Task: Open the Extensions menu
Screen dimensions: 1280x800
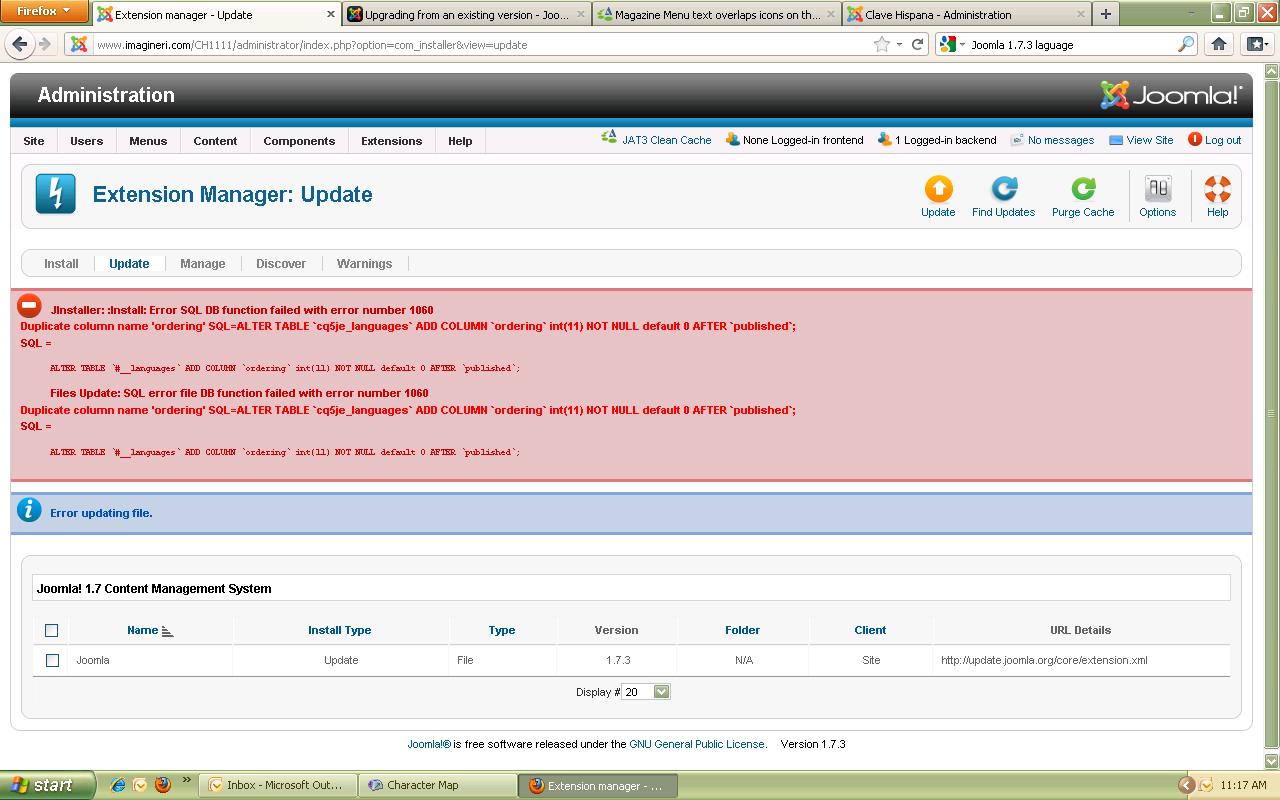Action: (392, 141)
